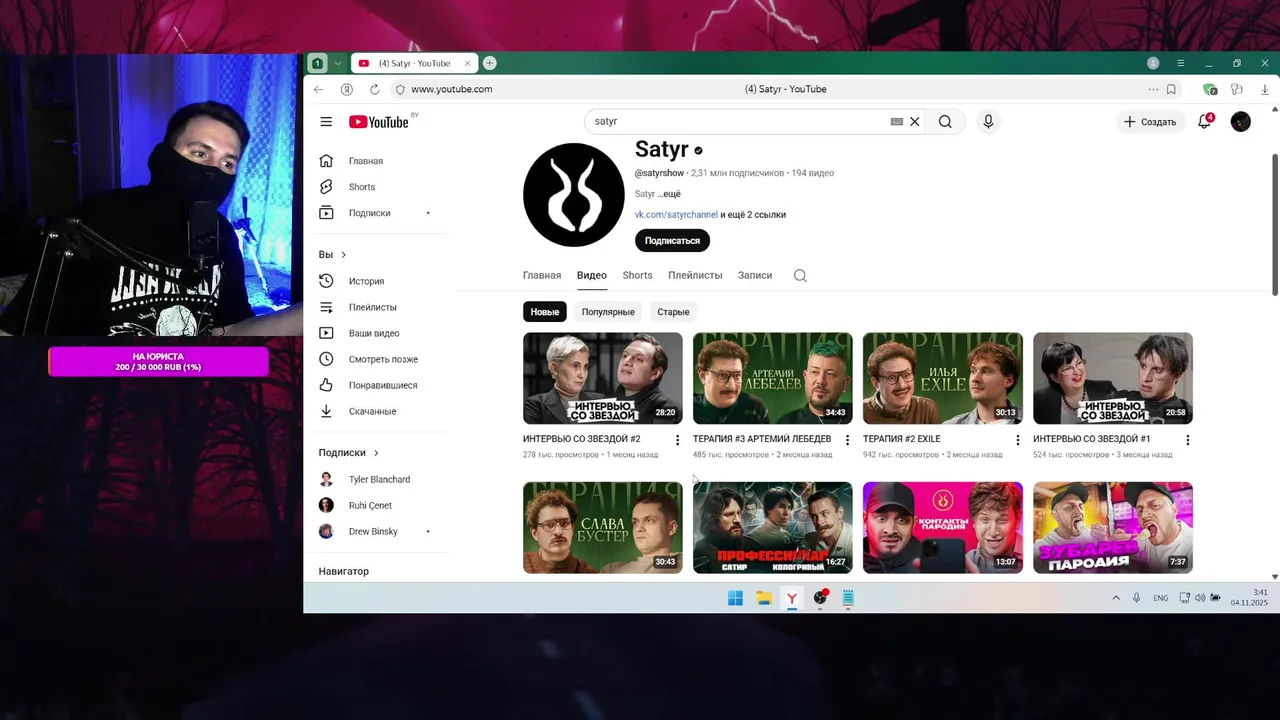This screenshot has width=1280, height=720.
Task: Start voice search with the microphone
Action: 988,122
